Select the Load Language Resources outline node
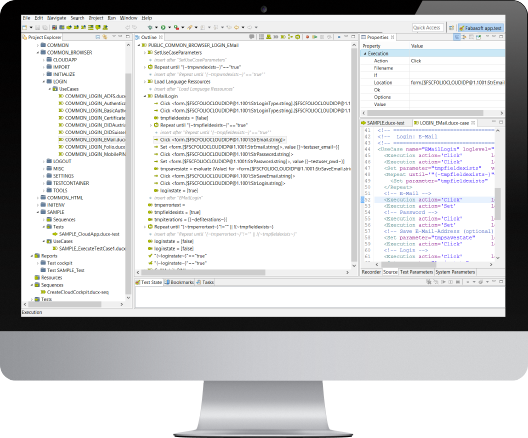 click(x=179, y=82)
